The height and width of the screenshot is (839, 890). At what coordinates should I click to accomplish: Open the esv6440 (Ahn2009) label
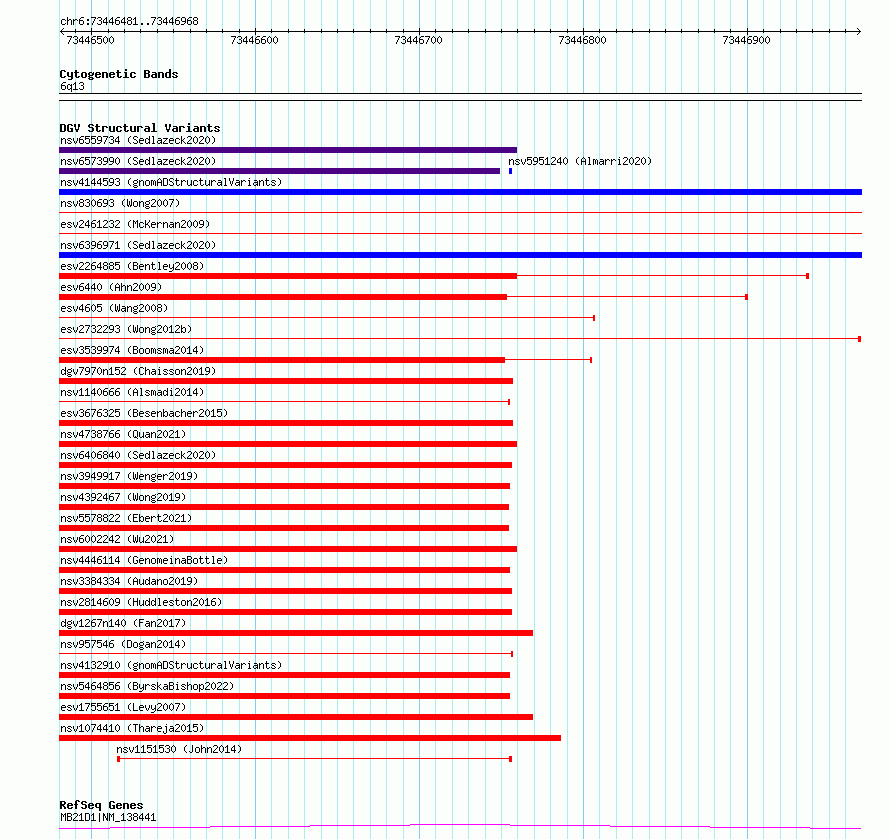coord(111,287)
